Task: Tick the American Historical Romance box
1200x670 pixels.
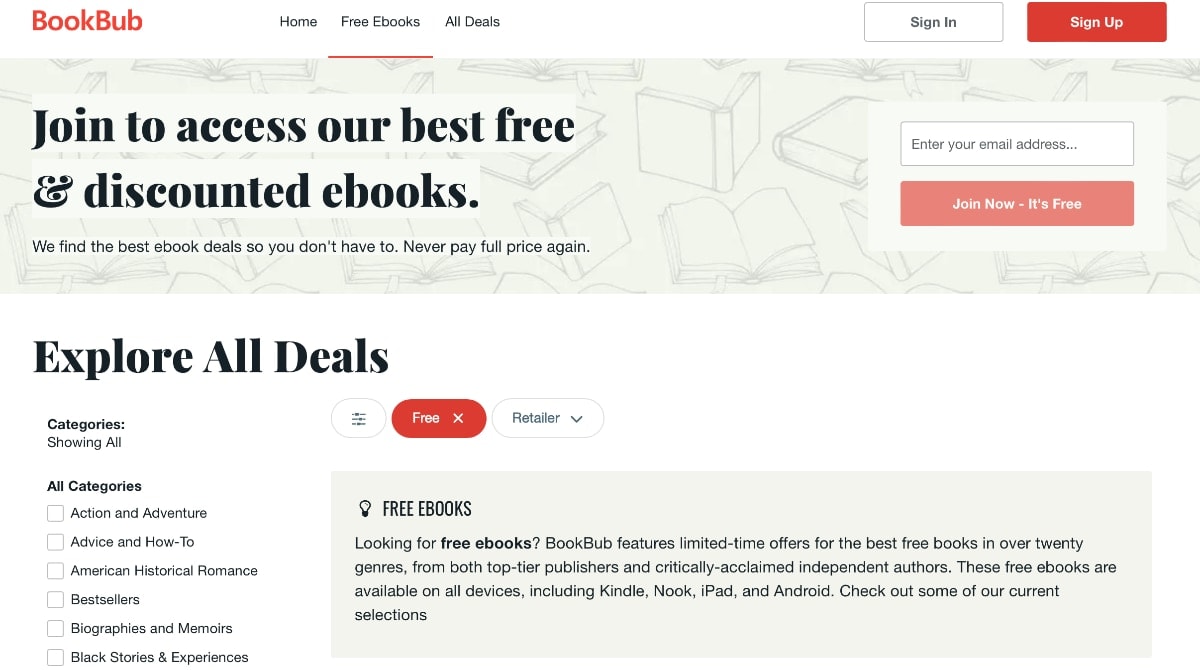Action: [55, 570]
